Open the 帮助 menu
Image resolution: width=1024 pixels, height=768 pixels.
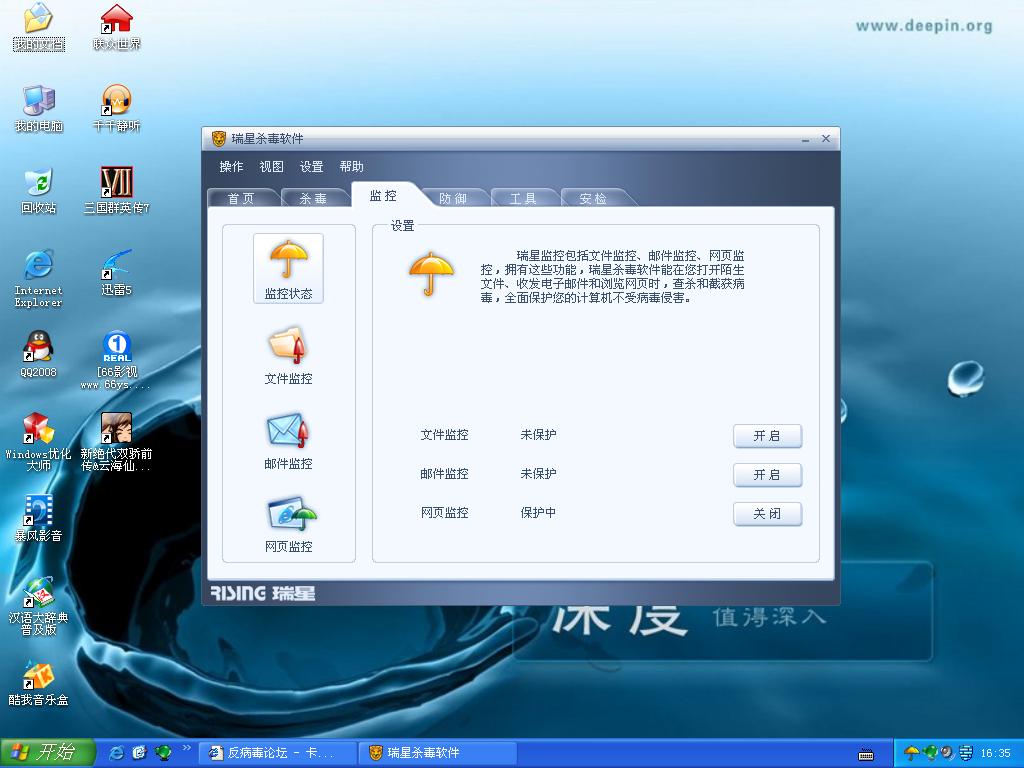[x=351, y=167]
